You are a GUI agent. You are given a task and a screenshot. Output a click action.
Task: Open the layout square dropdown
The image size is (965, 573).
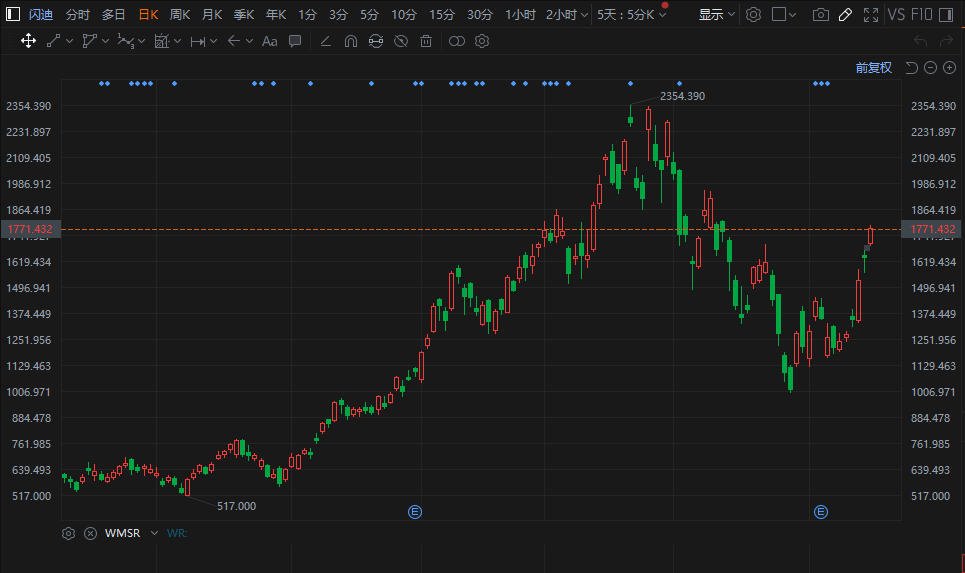click(783, 14)
